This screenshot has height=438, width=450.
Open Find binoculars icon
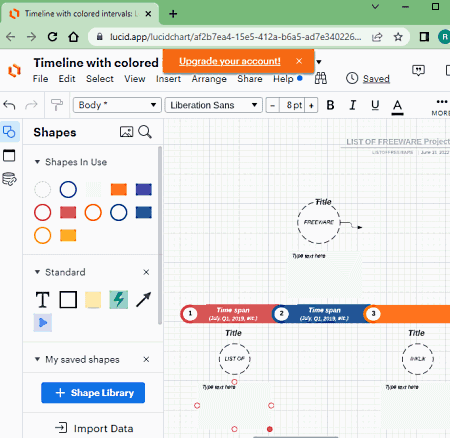[x=321, y=78]
